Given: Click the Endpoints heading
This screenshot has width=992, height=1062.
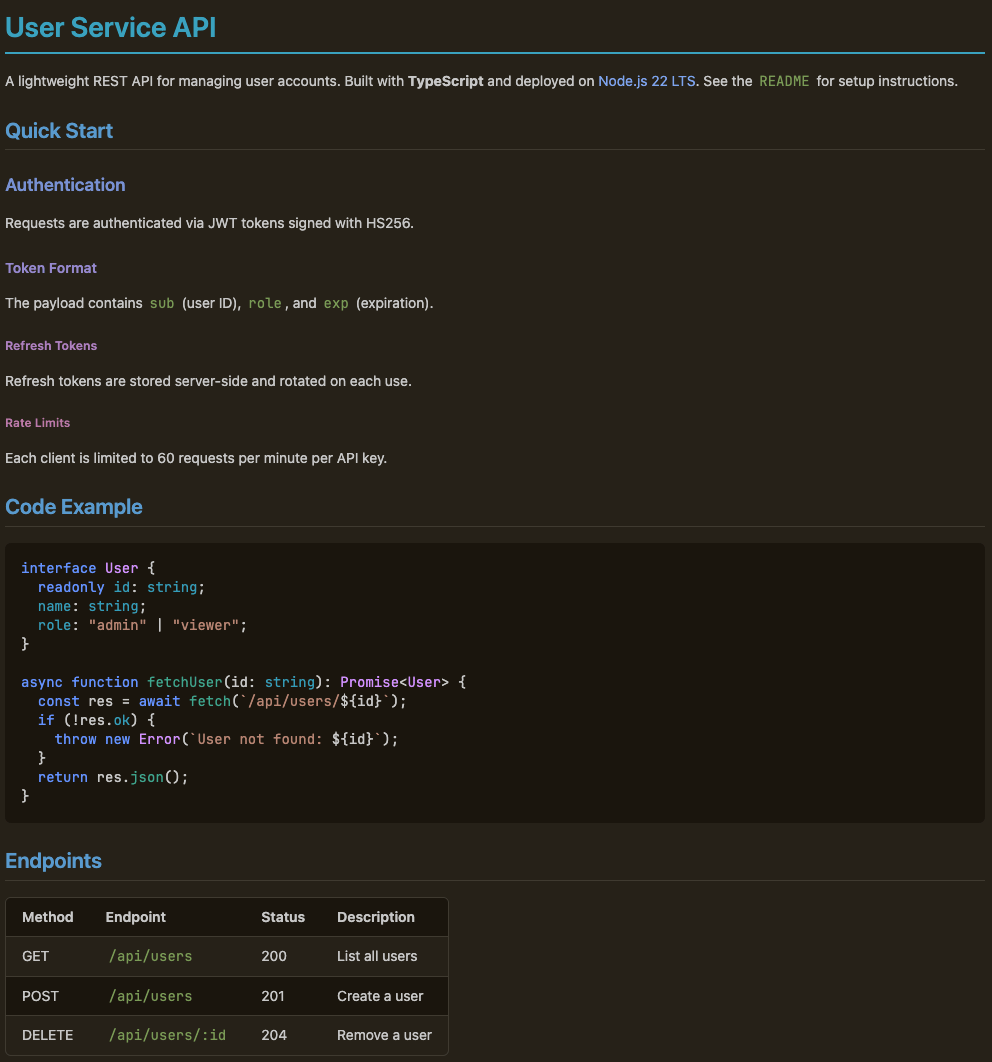Looking at the screenshot, I should click(x=53, y=861).
